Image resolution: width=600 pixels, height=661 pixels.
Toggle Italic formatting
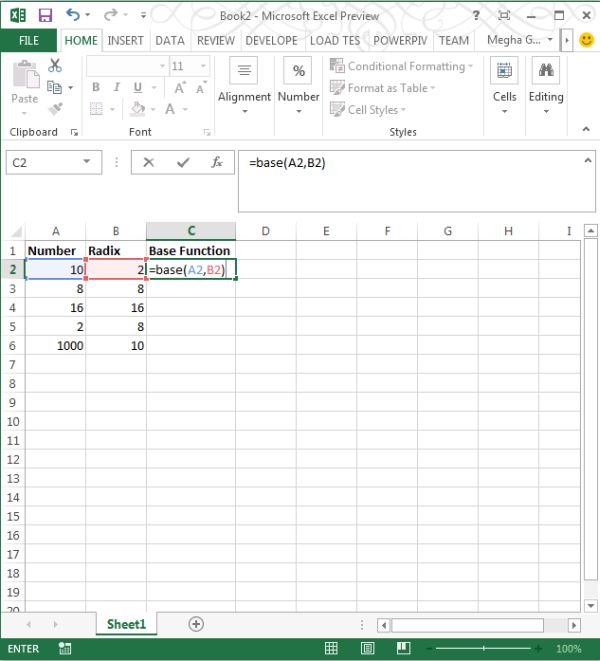coord(116,87)
